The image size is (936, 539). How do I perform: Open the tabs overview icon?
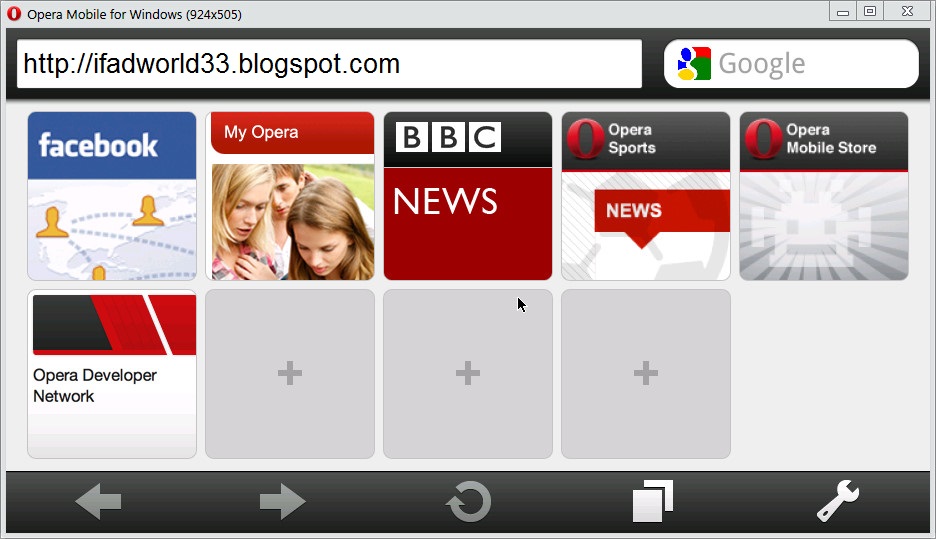coord(653,501)
